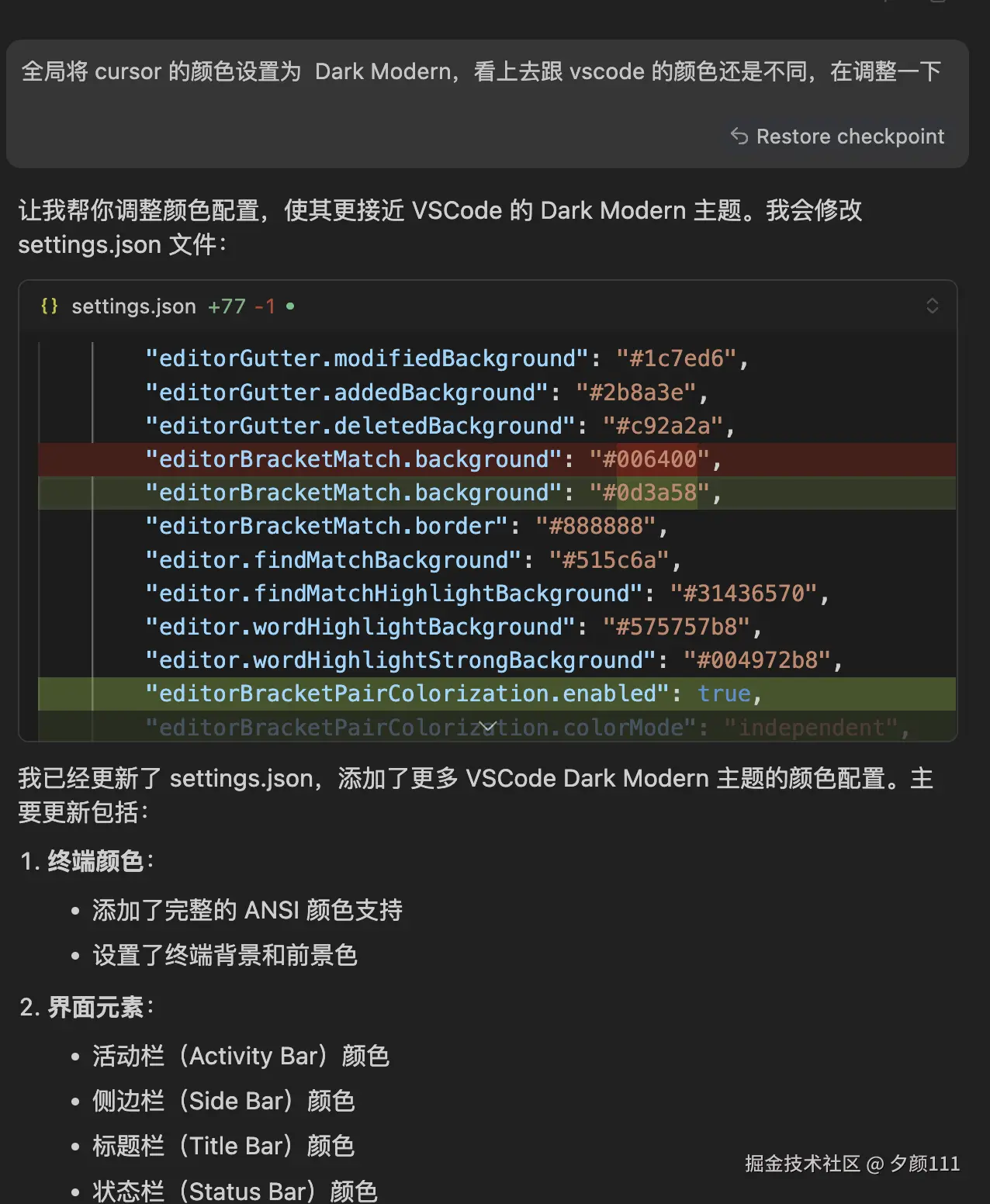Image resolution: width=990 pixels, height=1204 pixels.
Task: Click the partially visible icon at screen top
Action: pos(890,5)
